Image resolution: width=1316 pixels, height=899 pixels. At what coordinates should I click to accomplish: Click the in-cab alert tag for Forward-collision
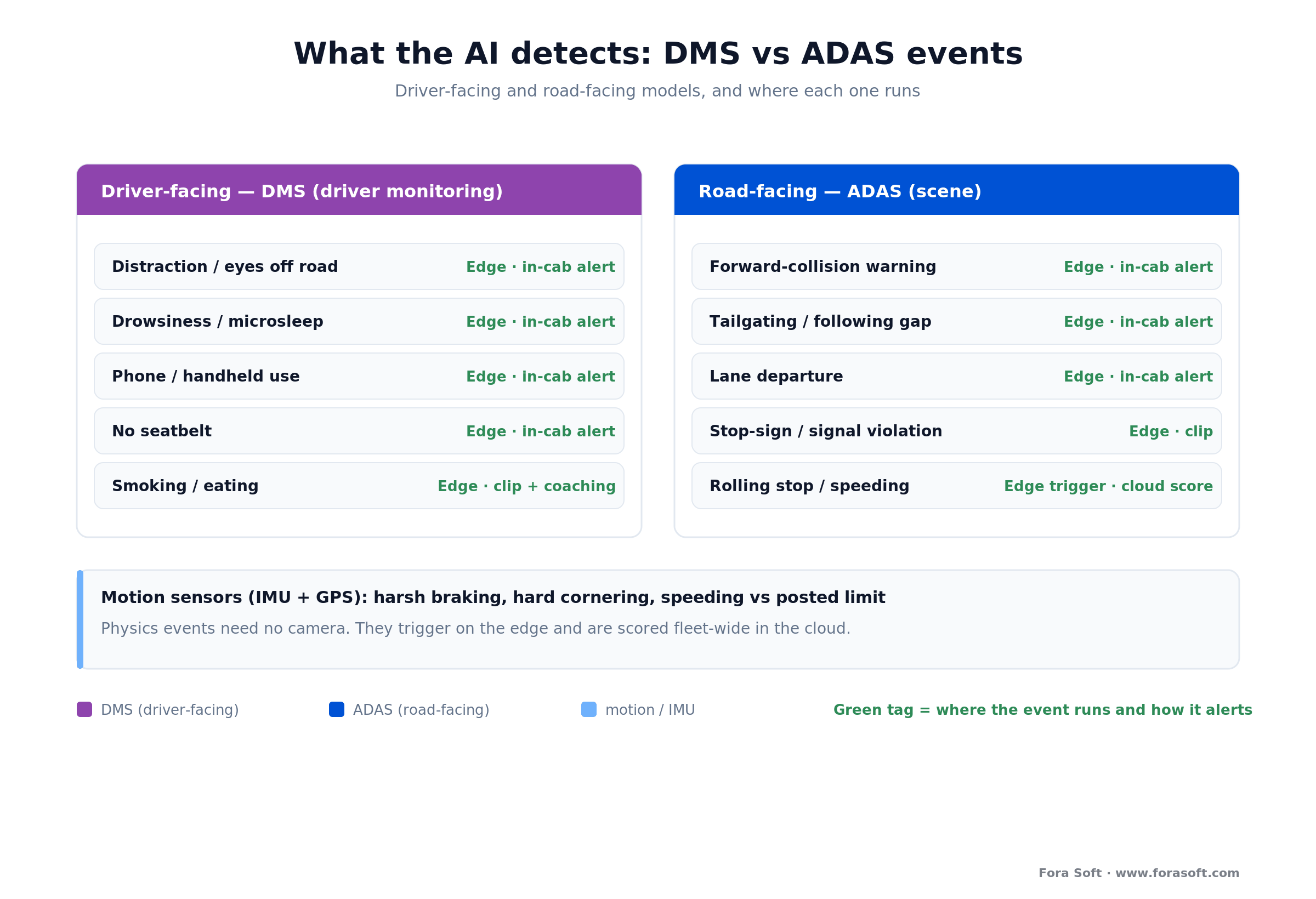pos(1138,267)
